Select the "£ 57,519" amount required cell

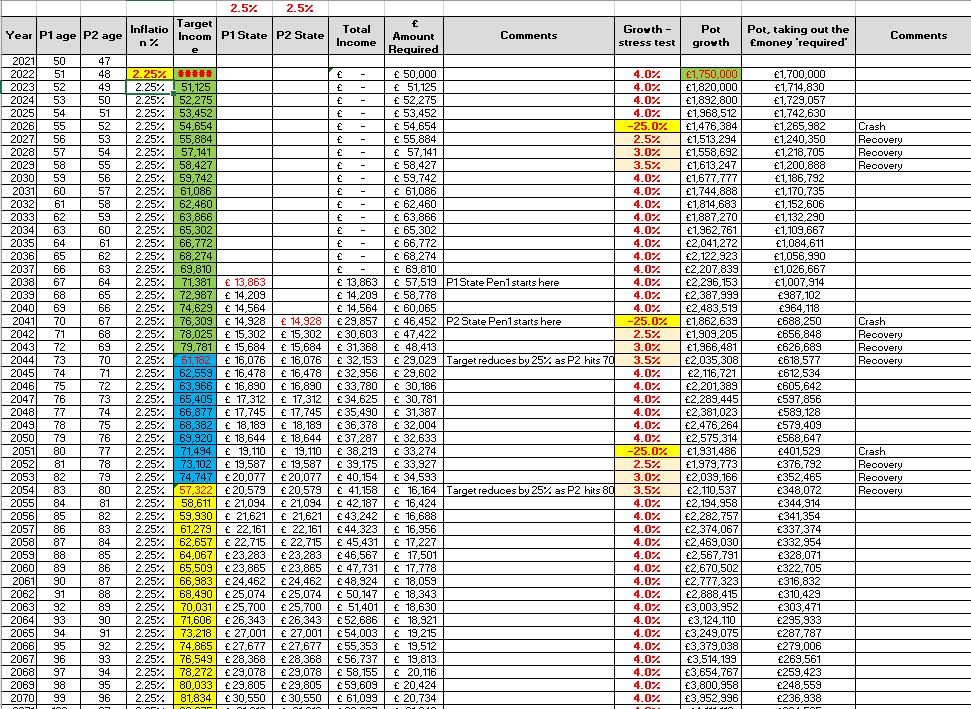tap(414, 282)
